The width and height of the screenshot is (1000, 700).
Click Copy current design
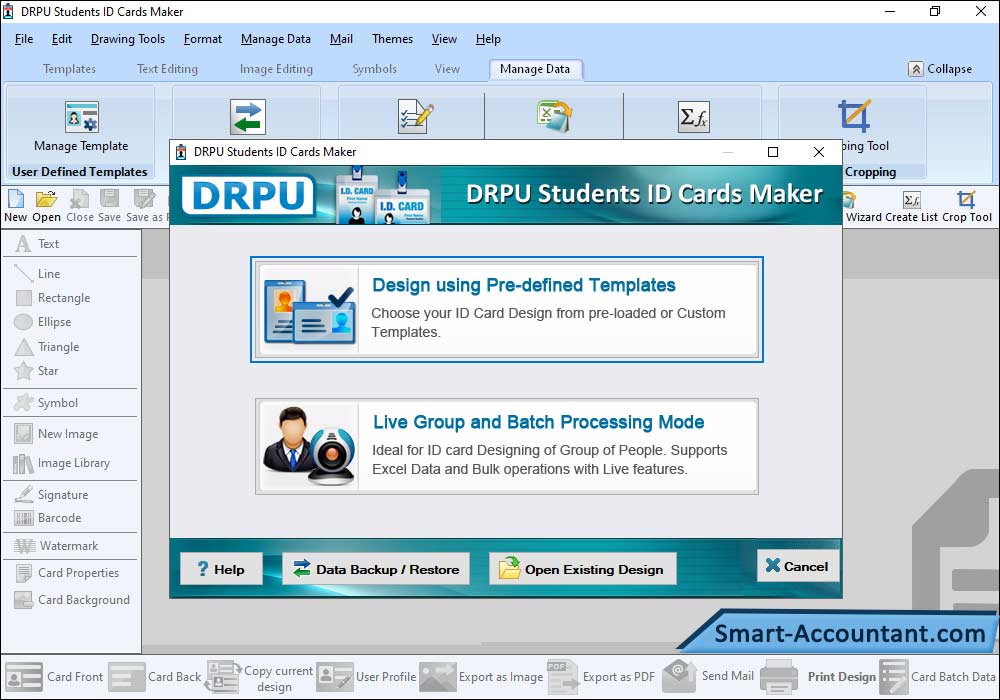click(x=260, y=677)
